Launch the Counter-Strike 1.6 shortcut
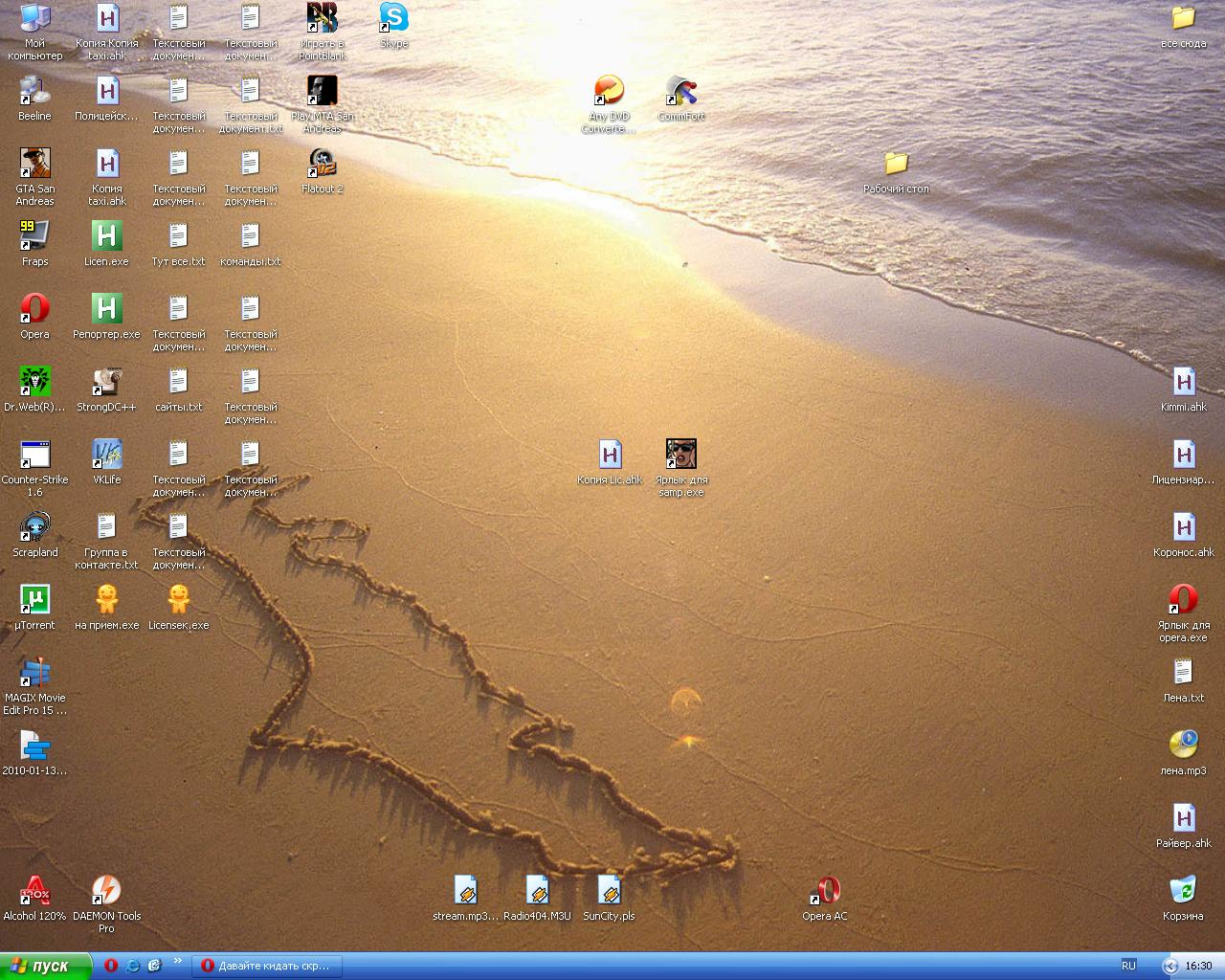The width and height of the screenshot is (1225, 980). click(x=34, y=468)
